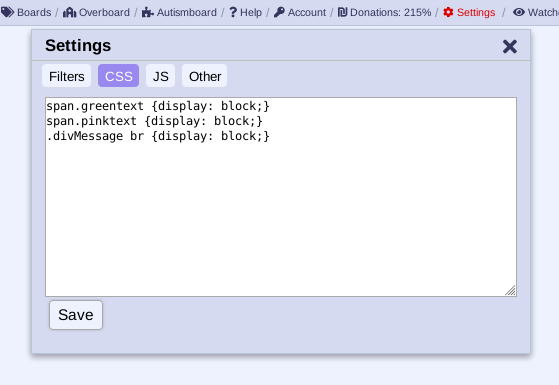The width and height of the screenshot is (559, 385).
Task: Click the Donations shekel icon
Action: point(342,12)
